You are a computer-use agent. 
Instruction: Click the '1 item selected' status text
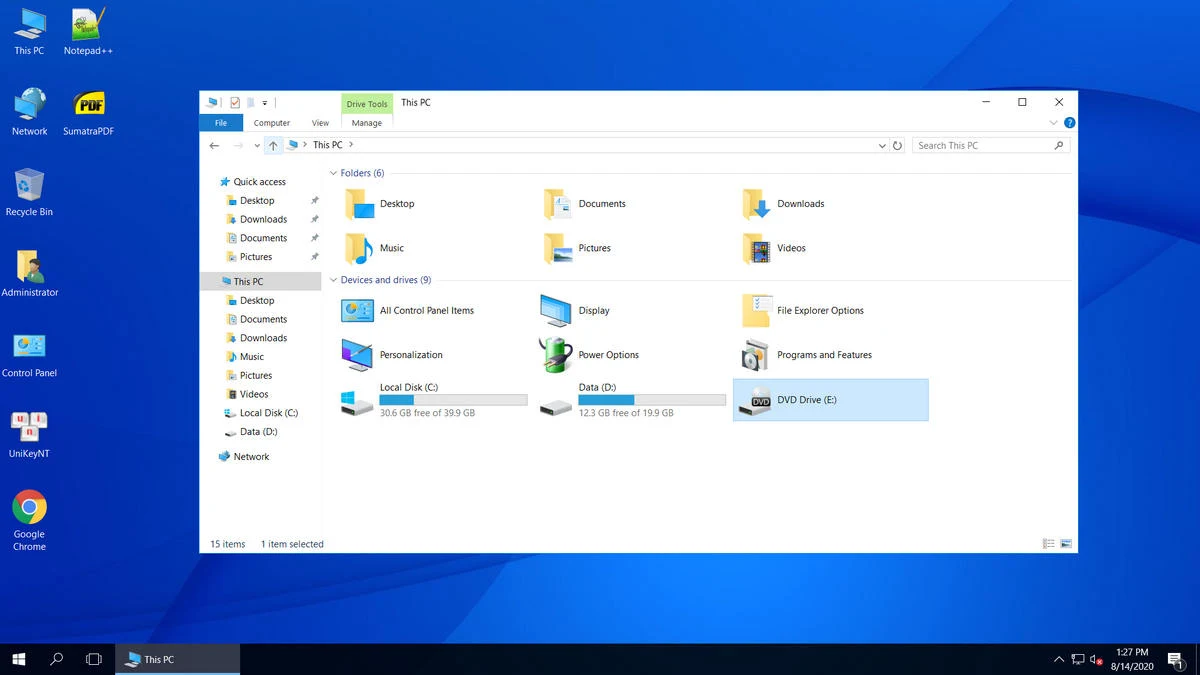tap(292, 544)
